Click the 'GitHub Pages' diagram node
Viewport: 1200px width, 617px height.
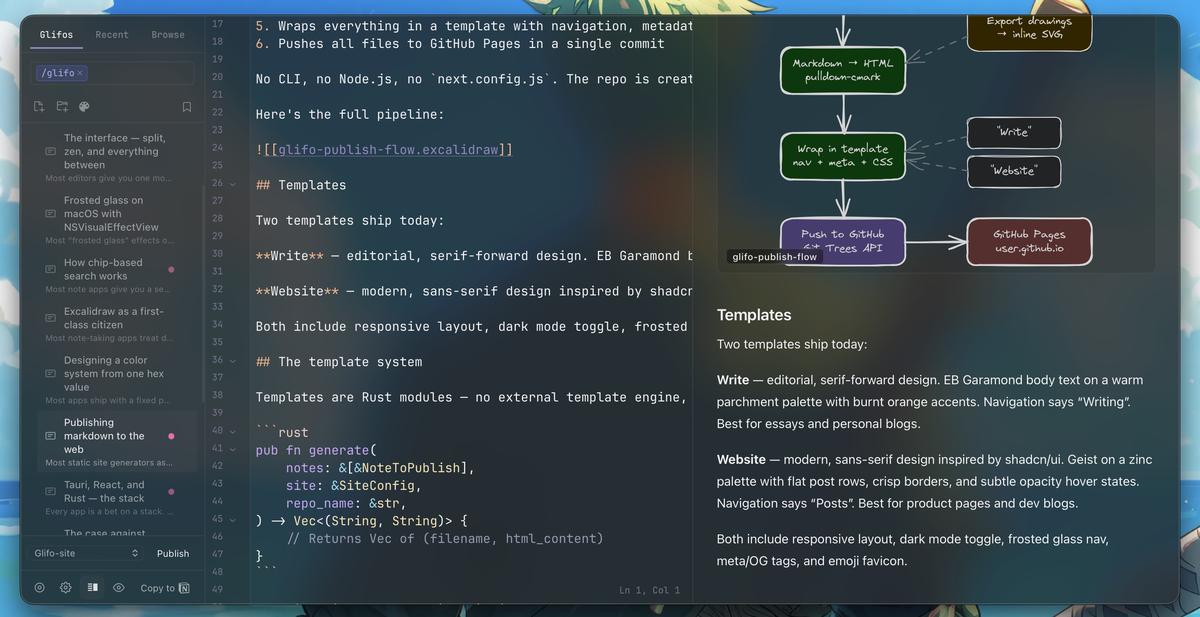point(1029,241)
